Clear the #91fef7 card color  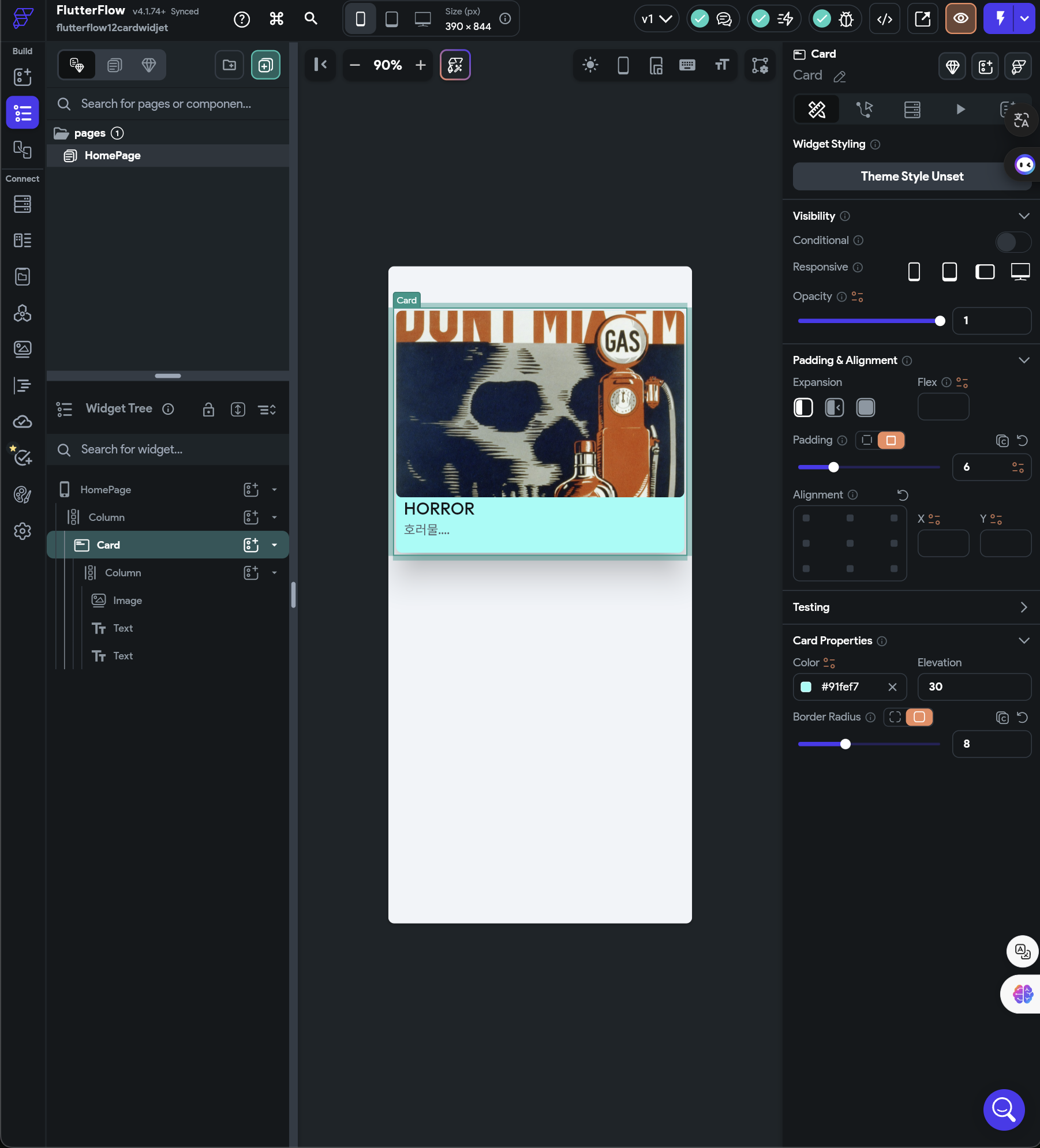point(892,687)
